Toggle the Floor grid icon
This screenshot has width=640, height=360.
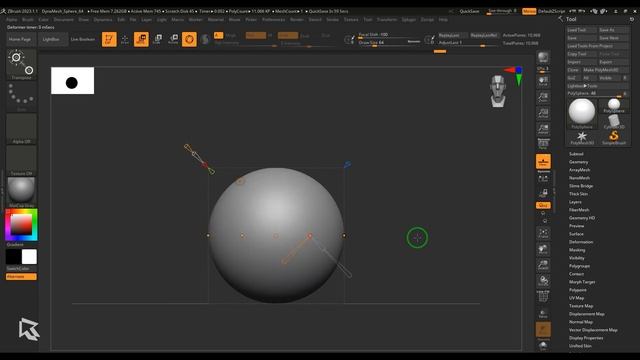pyautogui.click(x=543, y=162)
